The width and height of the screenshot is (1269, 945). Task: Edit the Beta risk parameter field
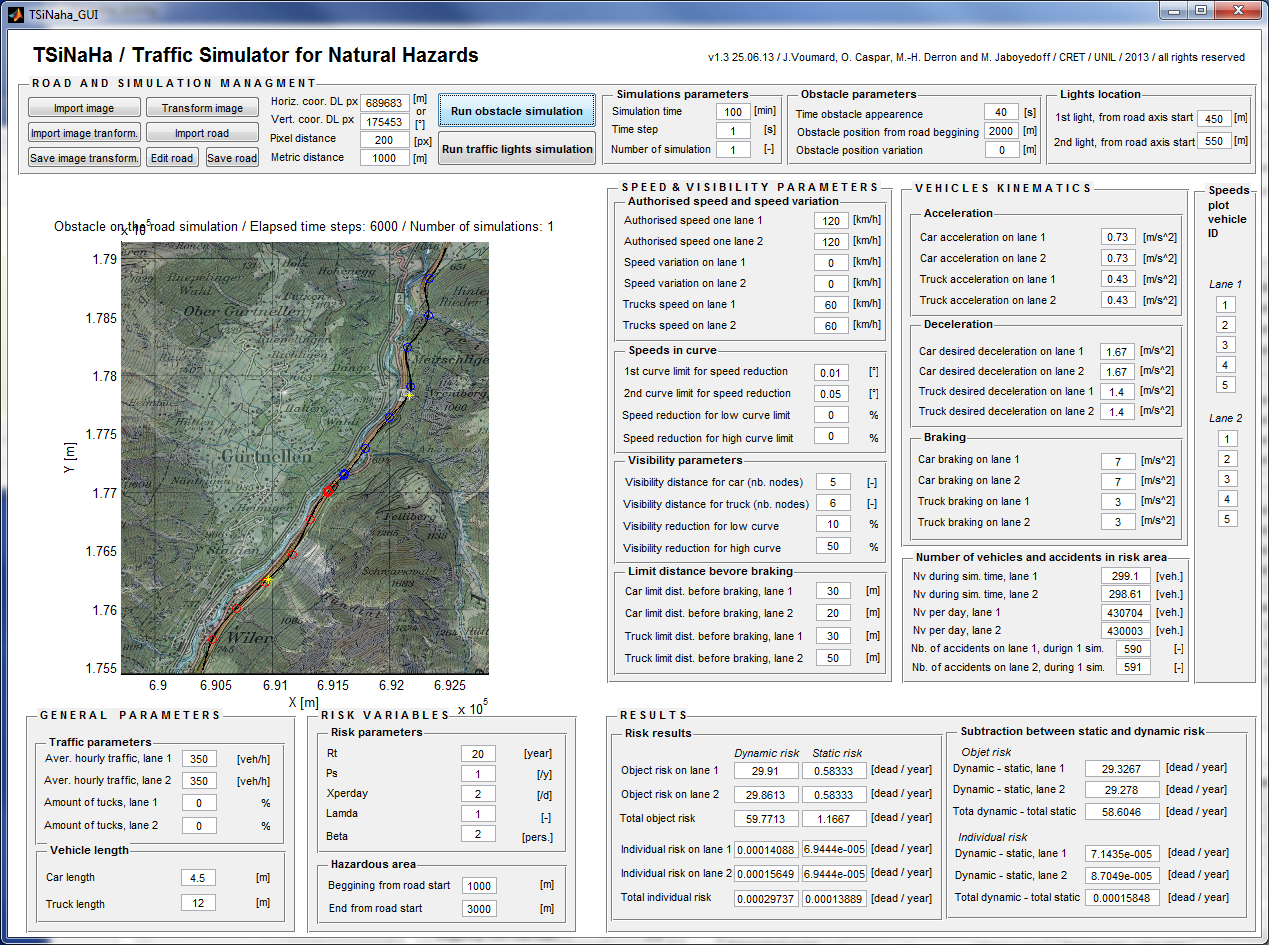tap(478, 834)
